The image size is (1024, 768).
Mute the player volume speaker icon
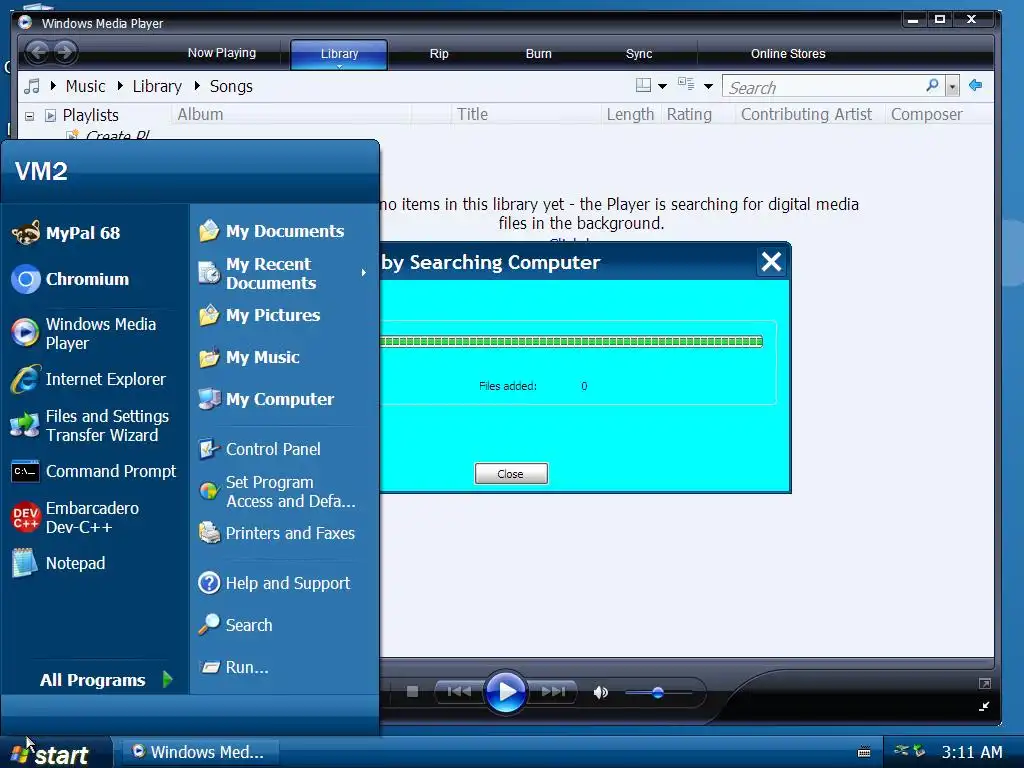pos(601,692)
